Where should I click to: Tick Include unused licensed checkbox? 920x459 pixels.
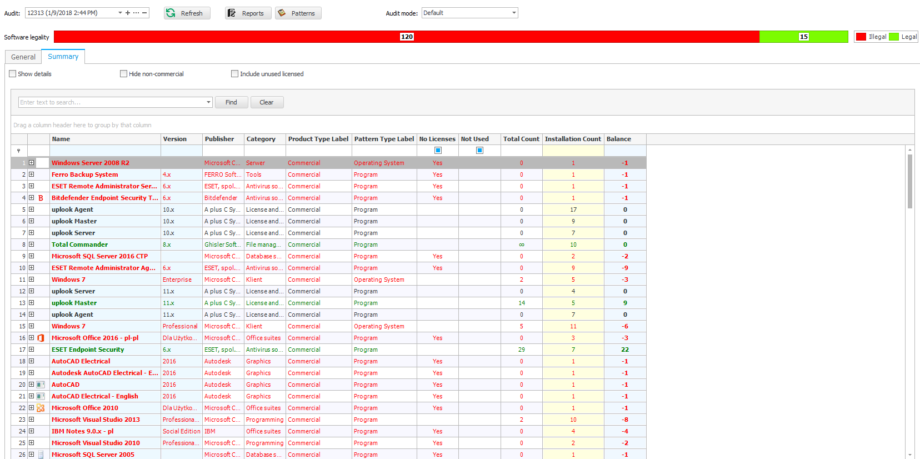[235, 74]
